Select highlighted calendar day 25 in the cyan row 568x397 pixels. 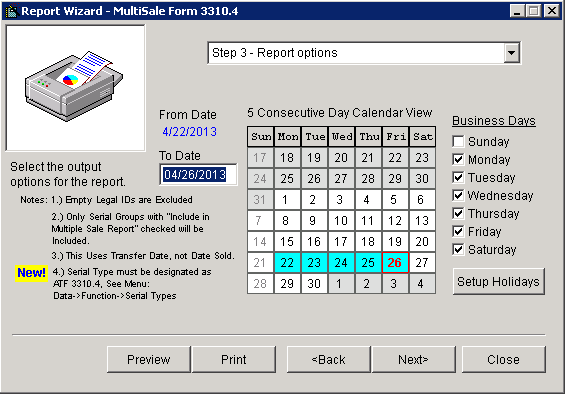point(368,263)
